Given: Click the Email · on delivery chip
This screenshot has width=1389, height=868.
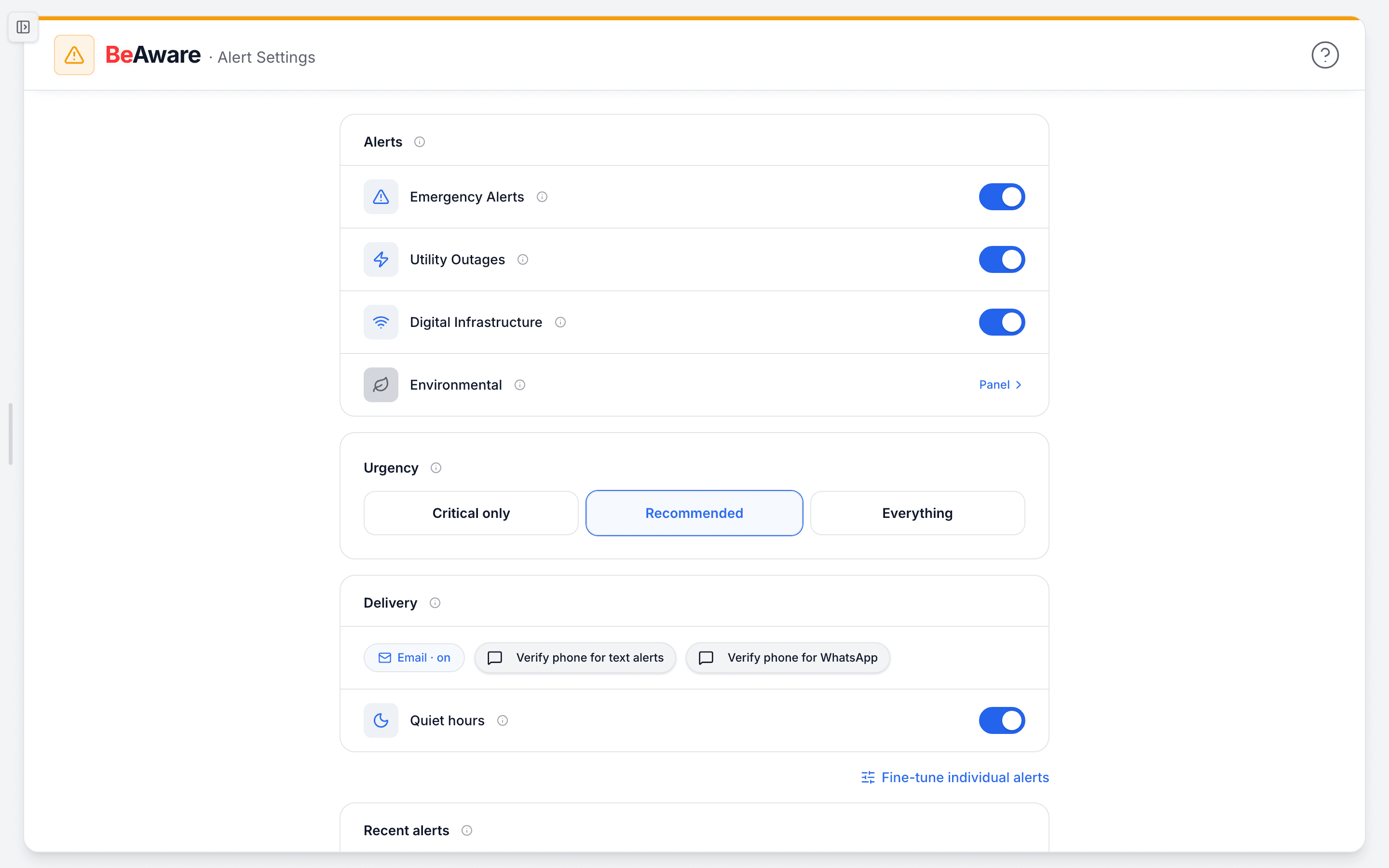Looking at the screenshot, I should click(x=414, y=658).
